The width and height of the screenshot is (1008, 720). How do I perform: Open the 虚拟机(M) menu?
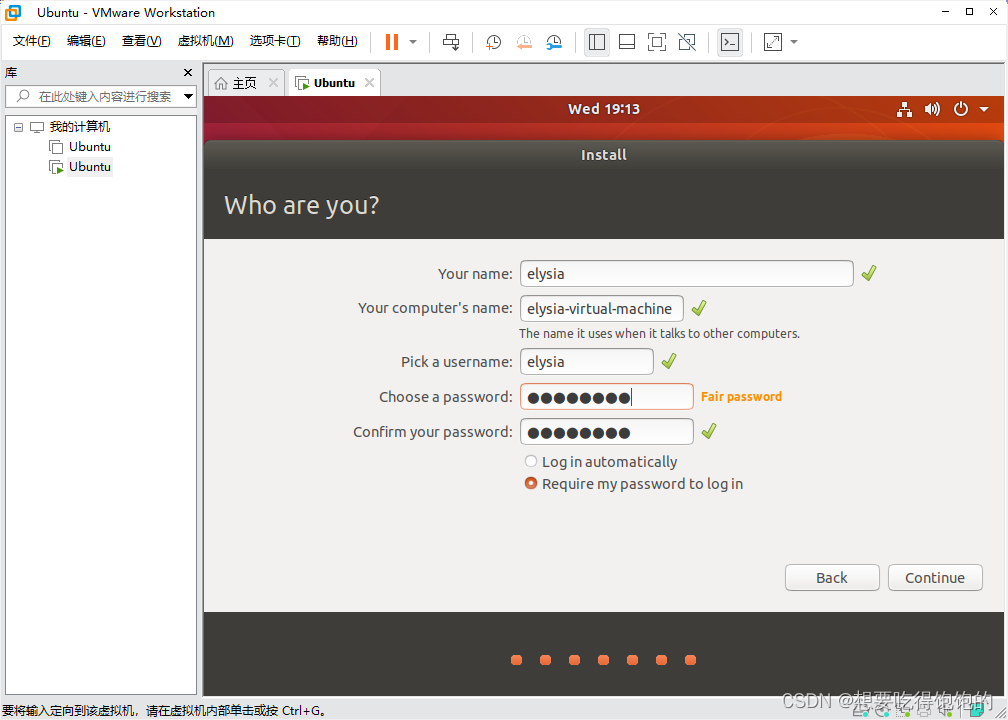click(x=206, y=41)
